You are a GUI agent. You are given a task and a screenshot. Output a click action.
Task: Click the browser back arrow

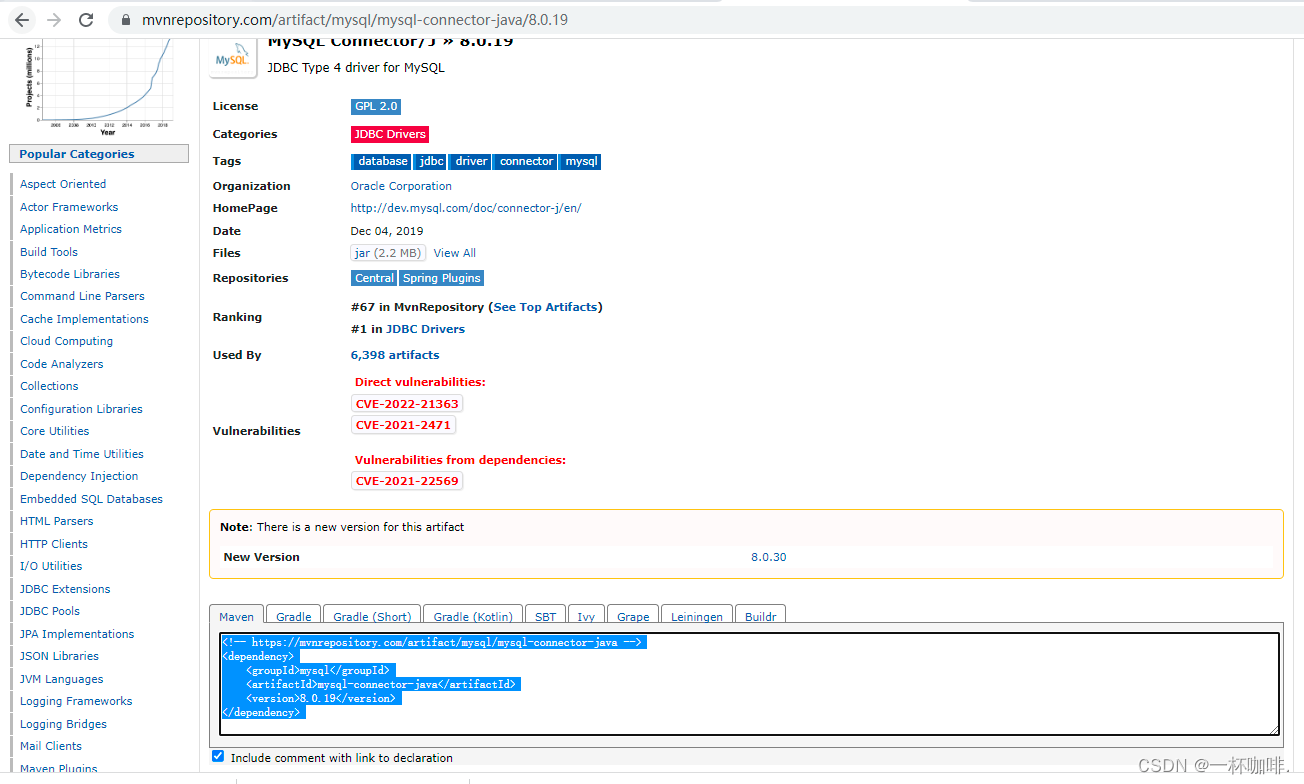coord(22,20)
